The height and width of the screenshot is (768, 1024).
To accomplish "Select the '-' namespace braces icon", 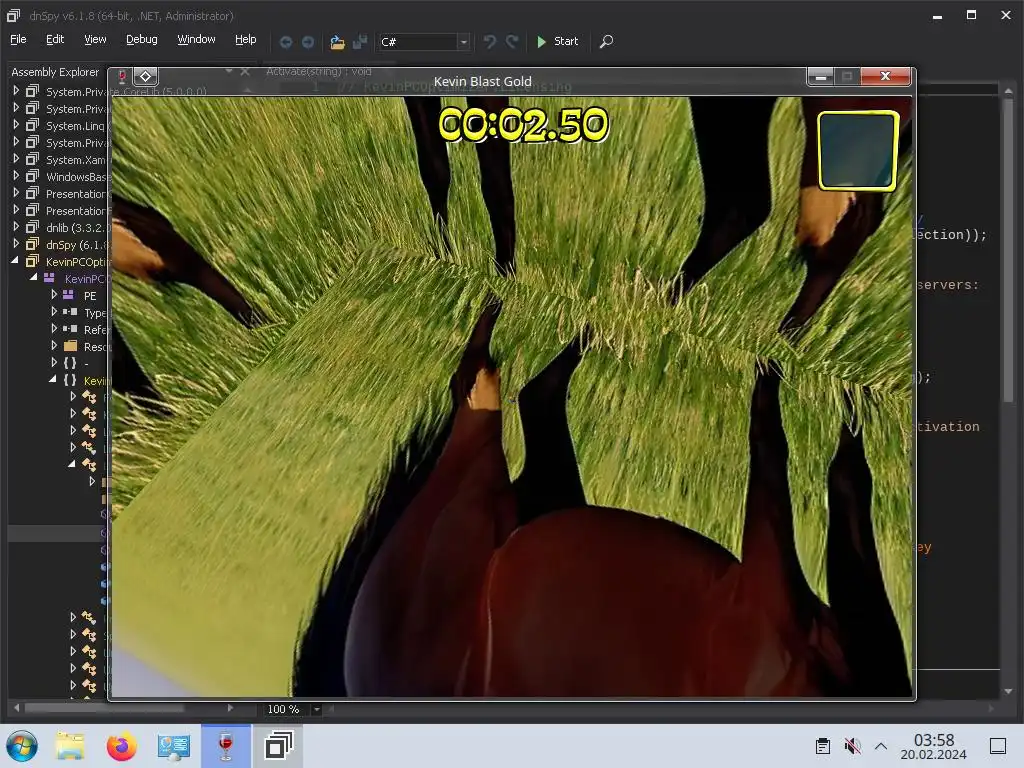I will click(70, 363).
